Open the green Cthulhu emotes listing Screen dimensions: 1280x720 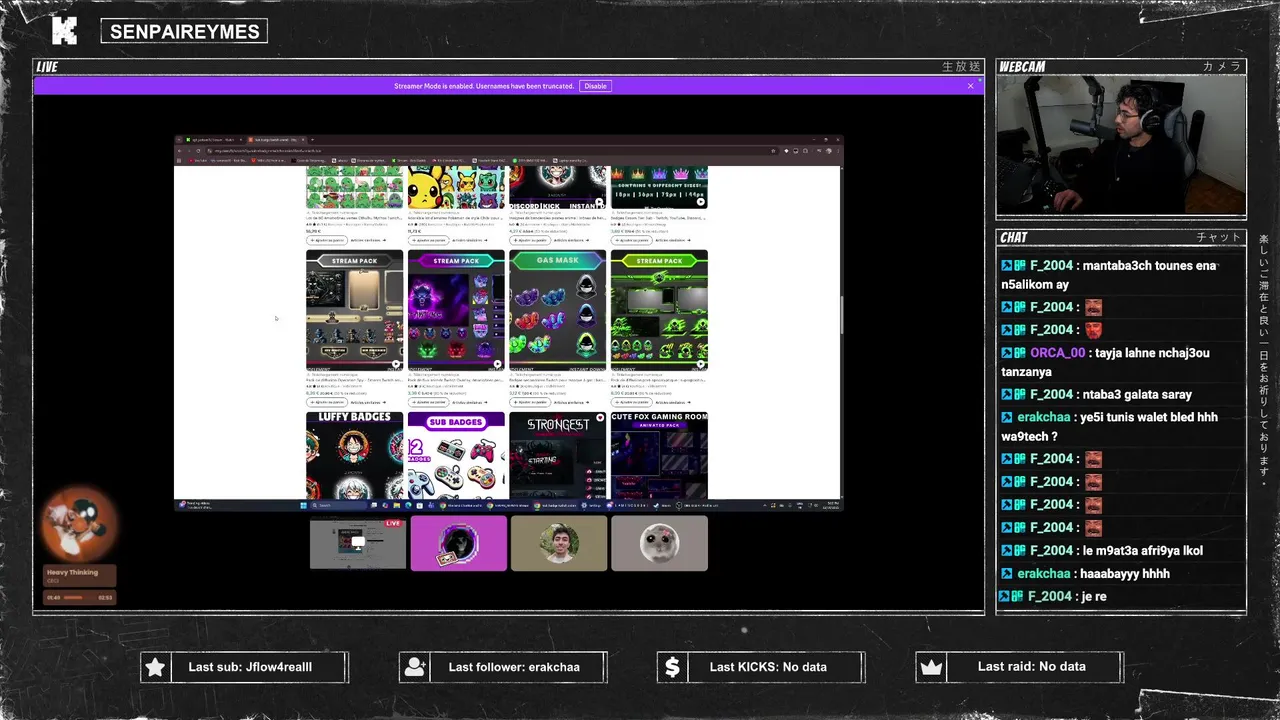354,187
